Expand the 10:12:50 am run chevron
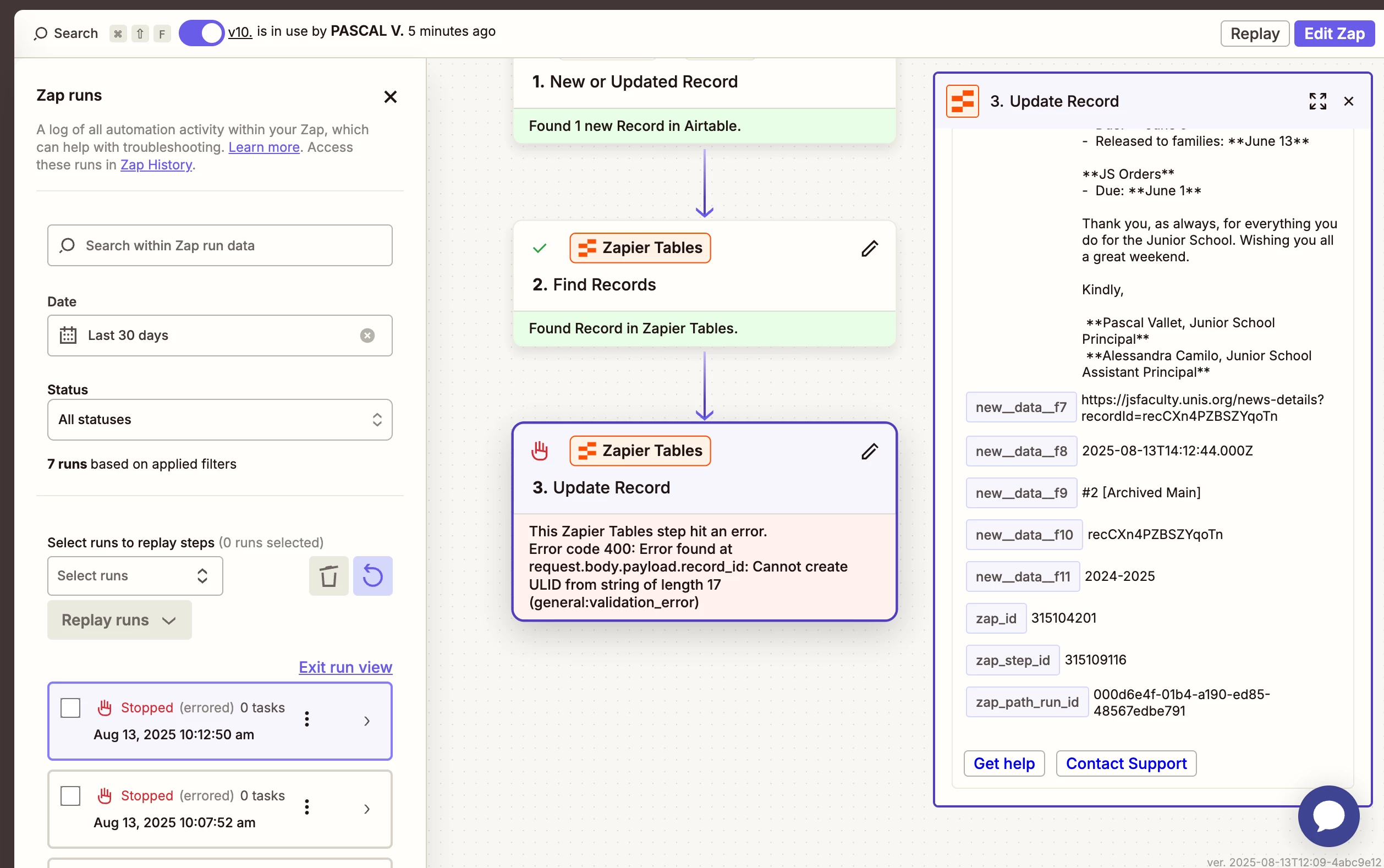Image resolution: width=1384 pixels, height=868 pixels. pos(367,721)
